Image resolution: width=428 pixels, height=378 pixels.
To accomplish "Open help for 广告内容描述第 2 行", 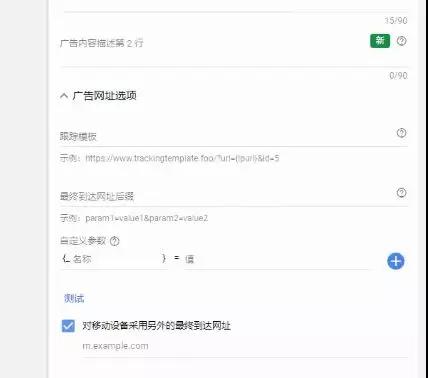I will (401, 41).
